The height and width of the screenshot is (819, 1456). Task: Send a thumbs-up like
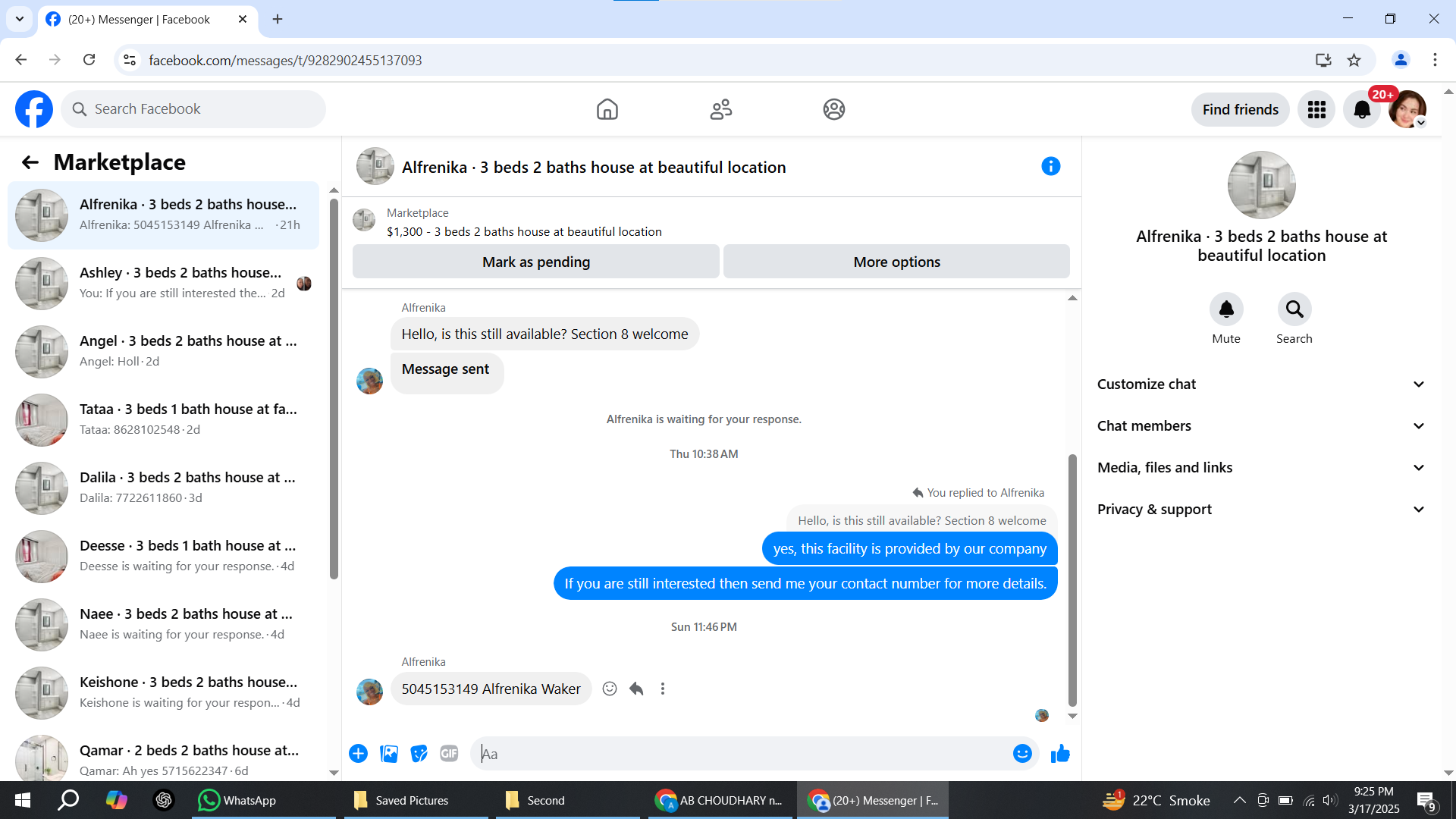click(1060, 754)
